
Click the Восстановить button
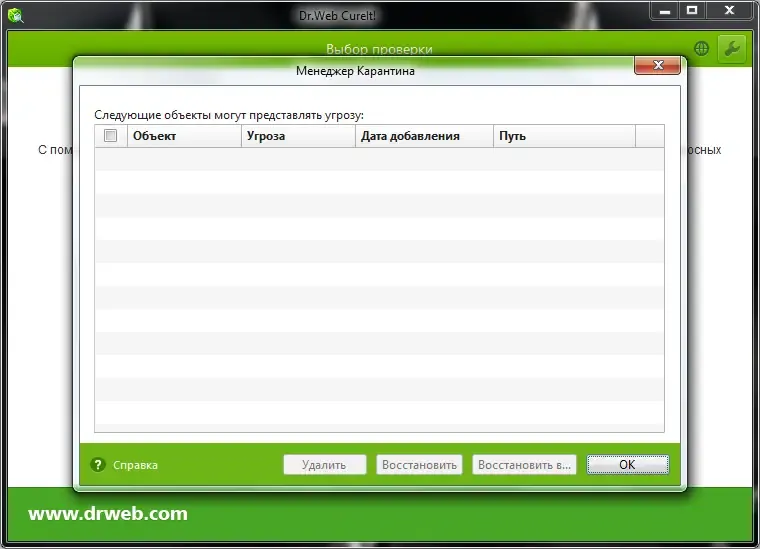(419, 465)
